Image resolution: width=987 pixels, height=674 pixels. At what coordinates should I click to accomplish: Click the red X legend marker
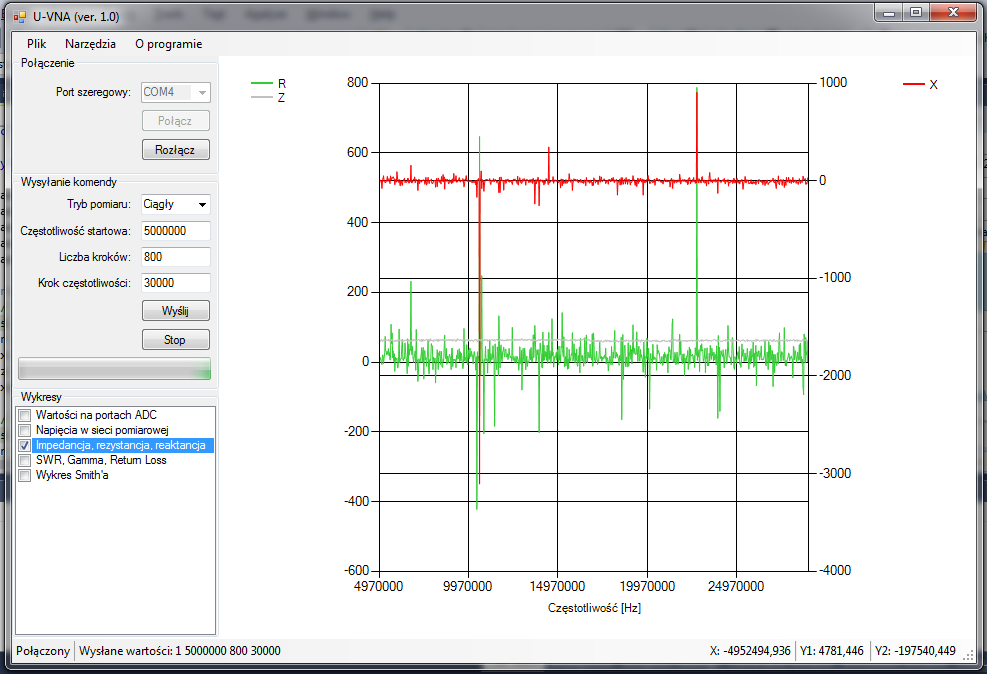tap(913, 85)
